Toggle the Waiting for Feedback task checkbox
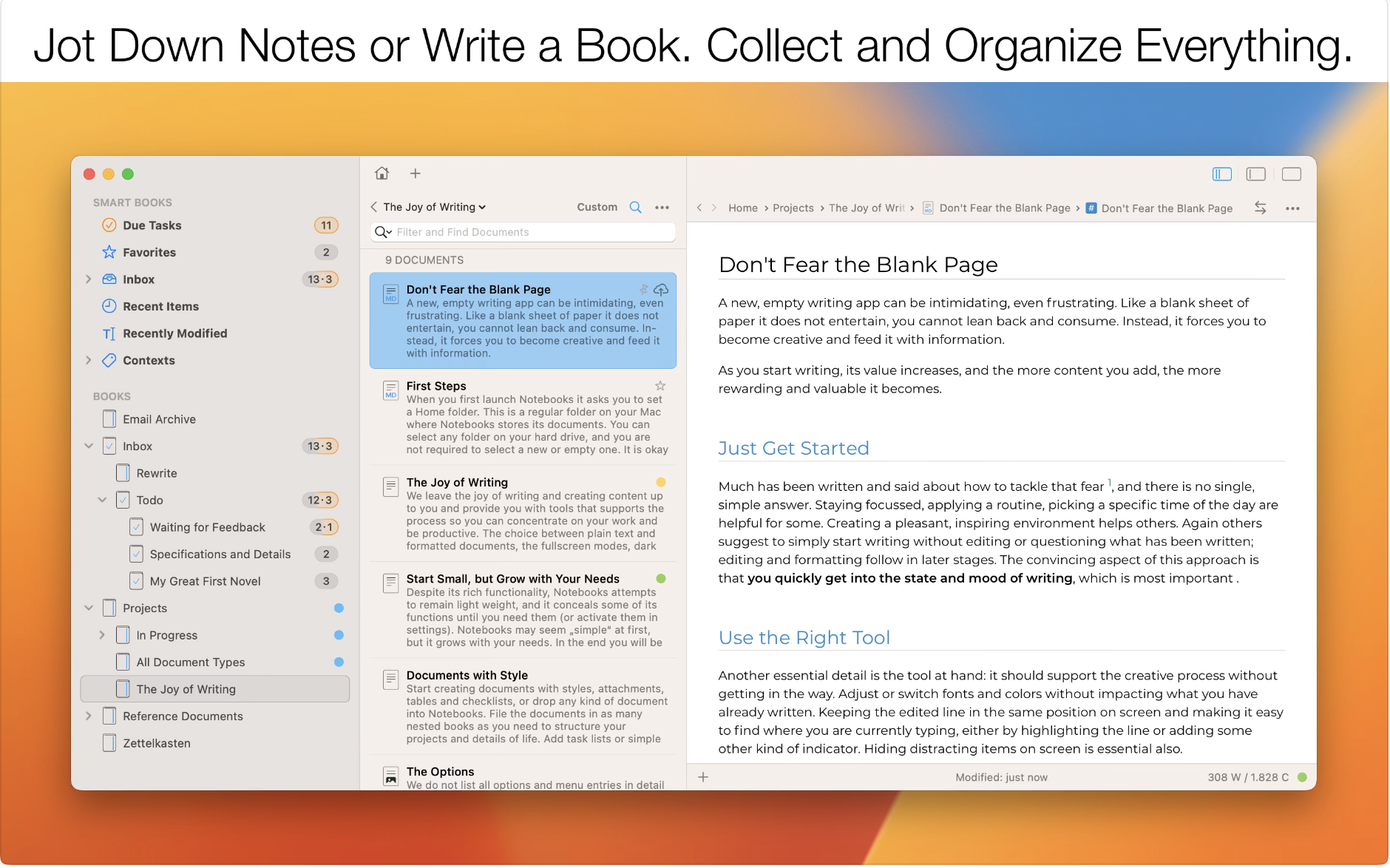Screen dimensions: 1390x868 137,527
